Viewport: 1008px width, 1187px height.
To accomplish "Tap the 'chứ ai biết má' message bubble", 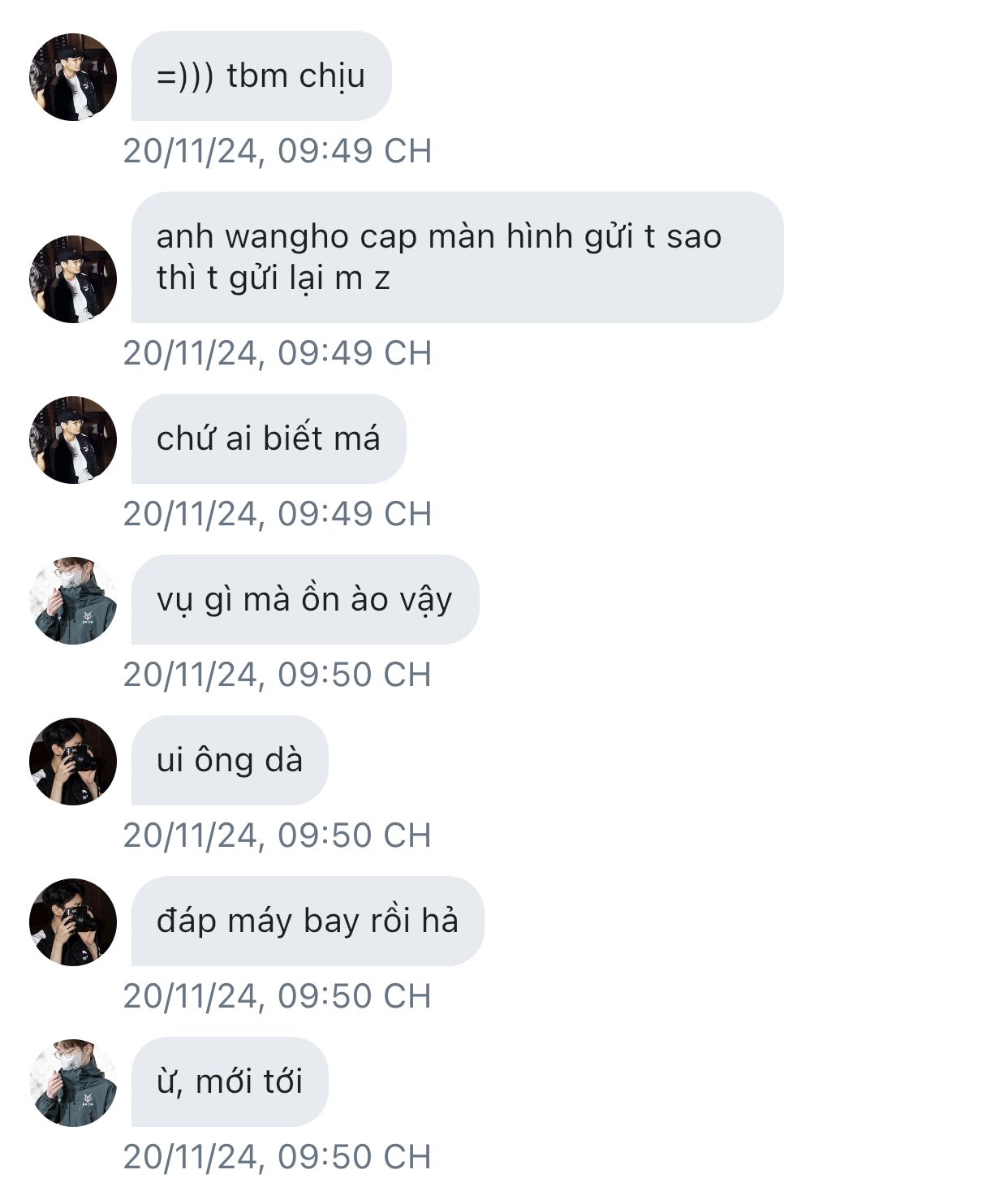I will 269,438.
